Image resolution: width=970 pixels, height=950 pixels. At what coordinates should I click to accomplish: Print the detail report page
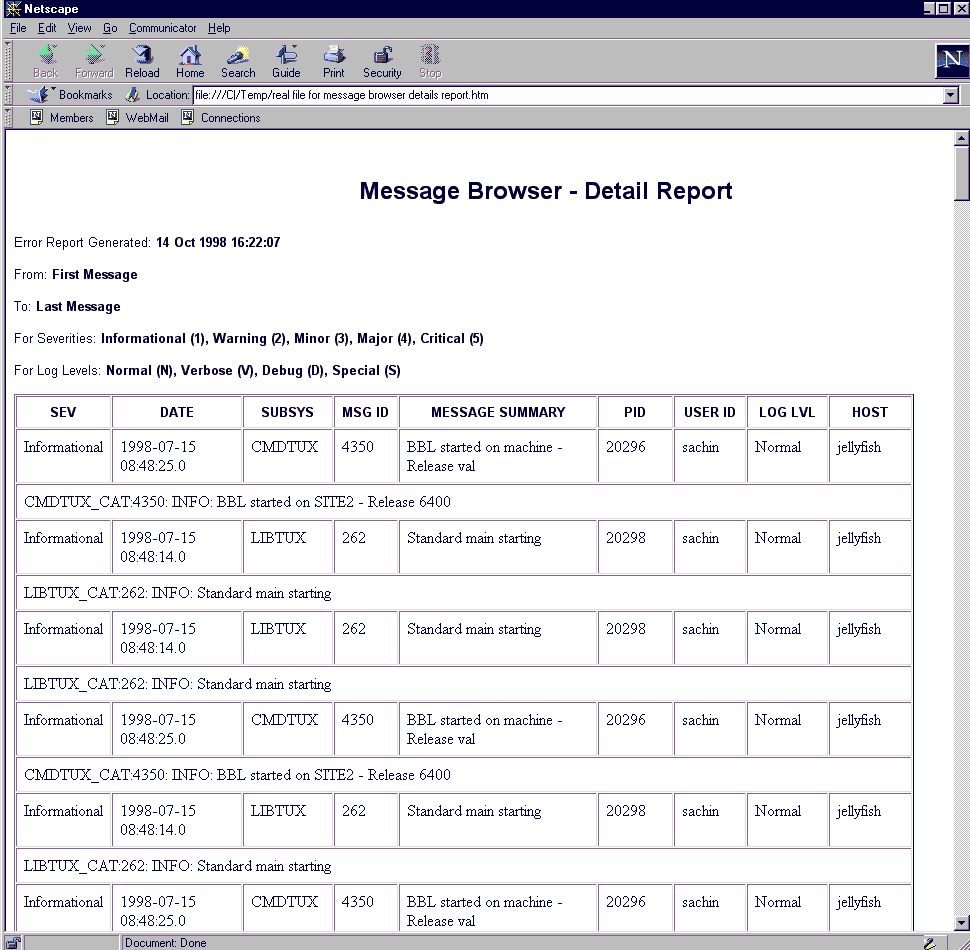tap(333, 61)
